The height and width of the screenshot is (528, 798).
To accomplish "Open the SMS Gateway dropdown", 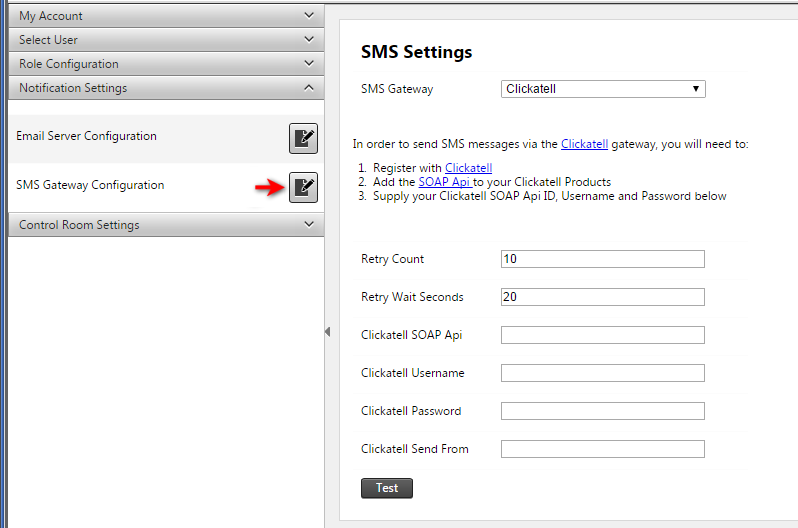I will 603,89.
